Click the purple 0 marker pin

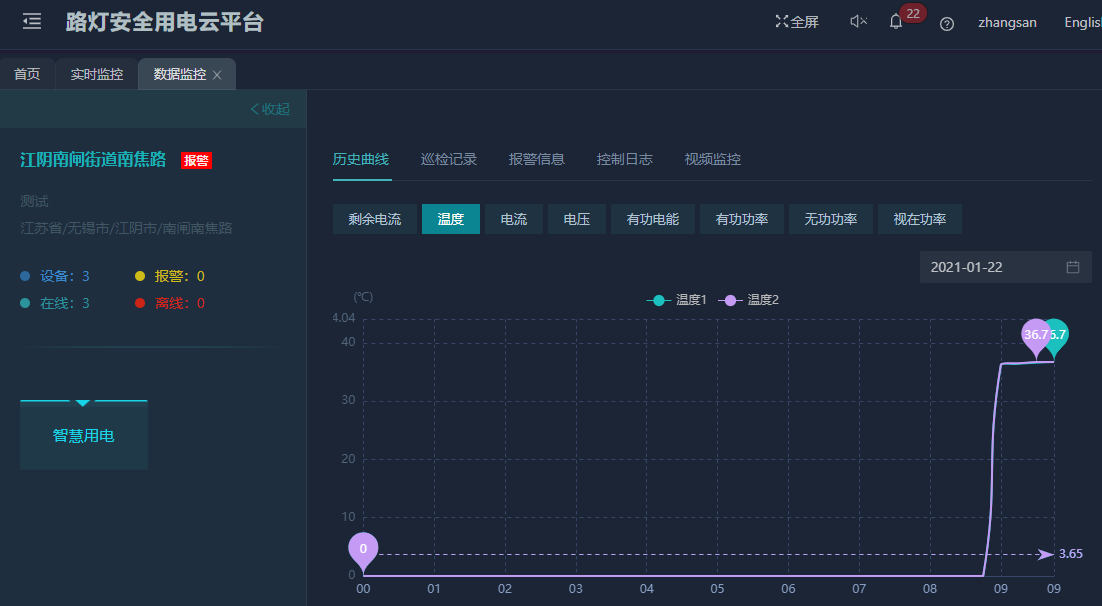pos(363,549)
